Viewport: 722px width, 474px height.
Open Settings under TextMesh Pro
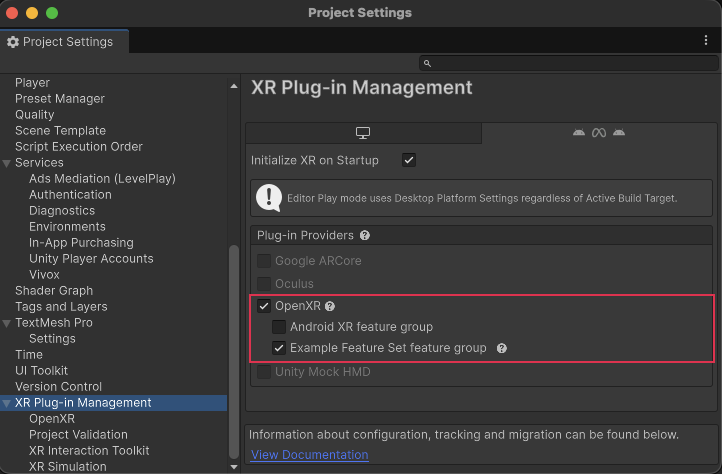(x=52, y=339)
